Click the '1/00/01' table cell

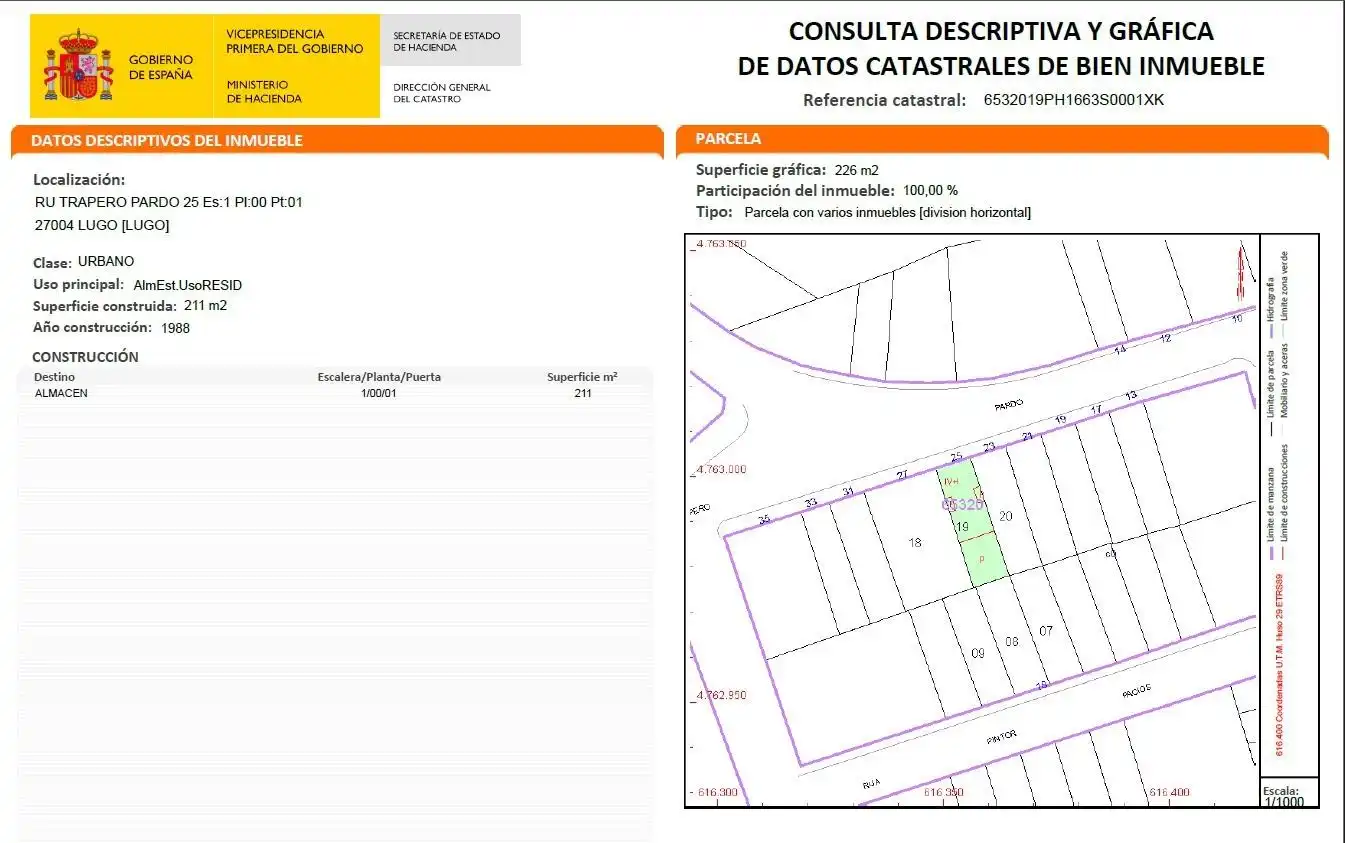[379, 394]
